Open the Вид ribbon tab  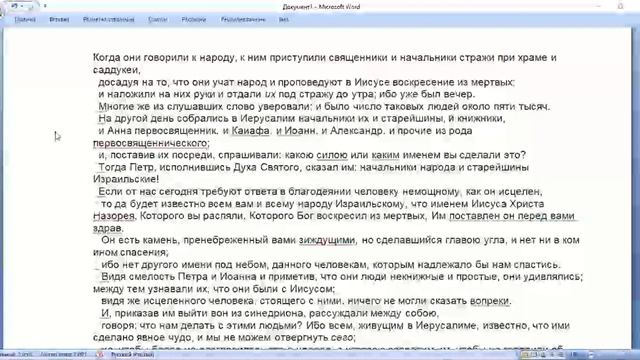coord(284,19)
